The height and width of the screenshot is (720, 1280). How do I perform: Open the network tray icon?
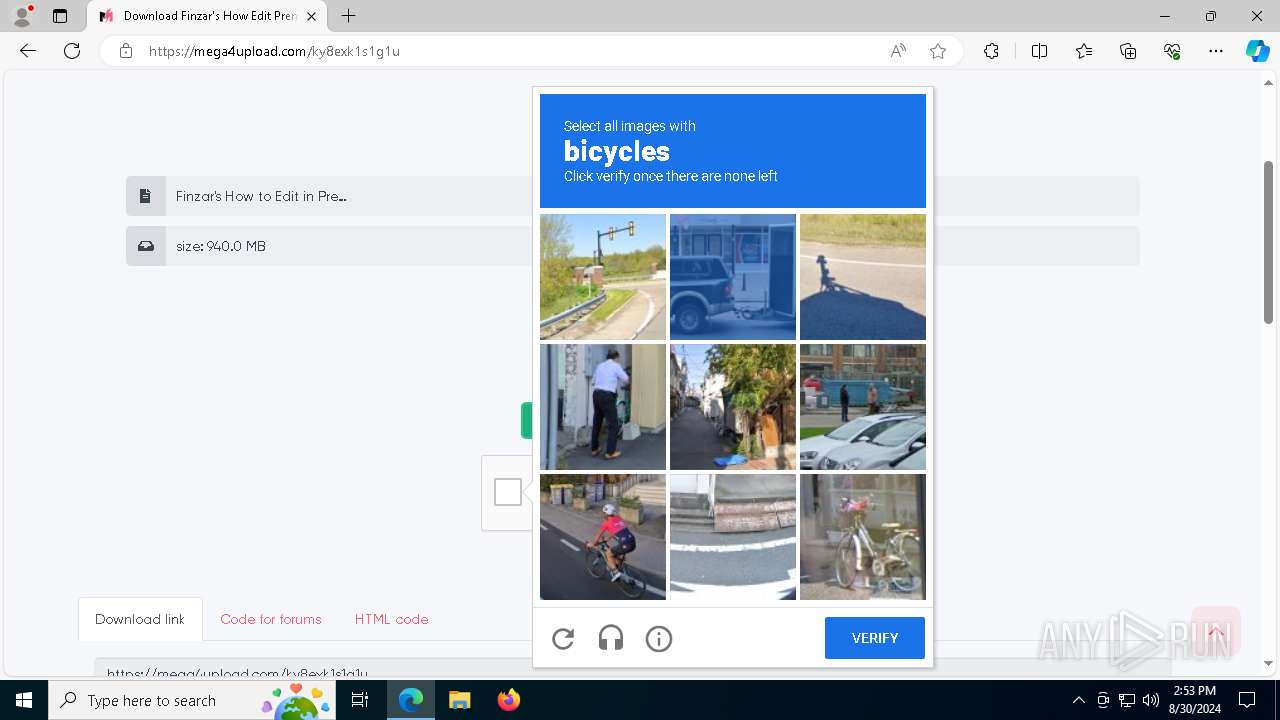click(x=1127, y=700)
